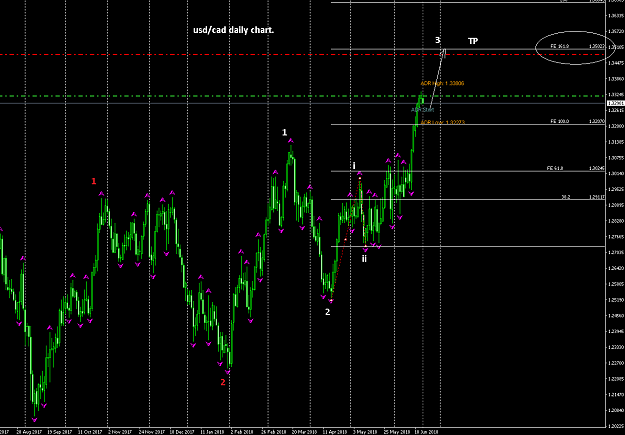Image resolution: width=625 pixels, height=435 pixels.
Task: Click the 19 Sep 2017 date label
Action: (58, 431)
